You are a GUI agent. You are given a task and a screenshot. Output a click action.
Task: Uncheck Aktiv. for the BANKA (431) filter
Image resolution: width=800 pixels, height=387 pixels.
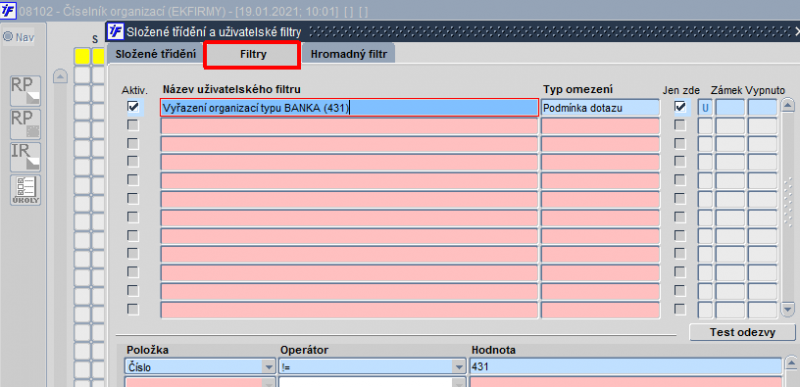click(x=133, y=107)
